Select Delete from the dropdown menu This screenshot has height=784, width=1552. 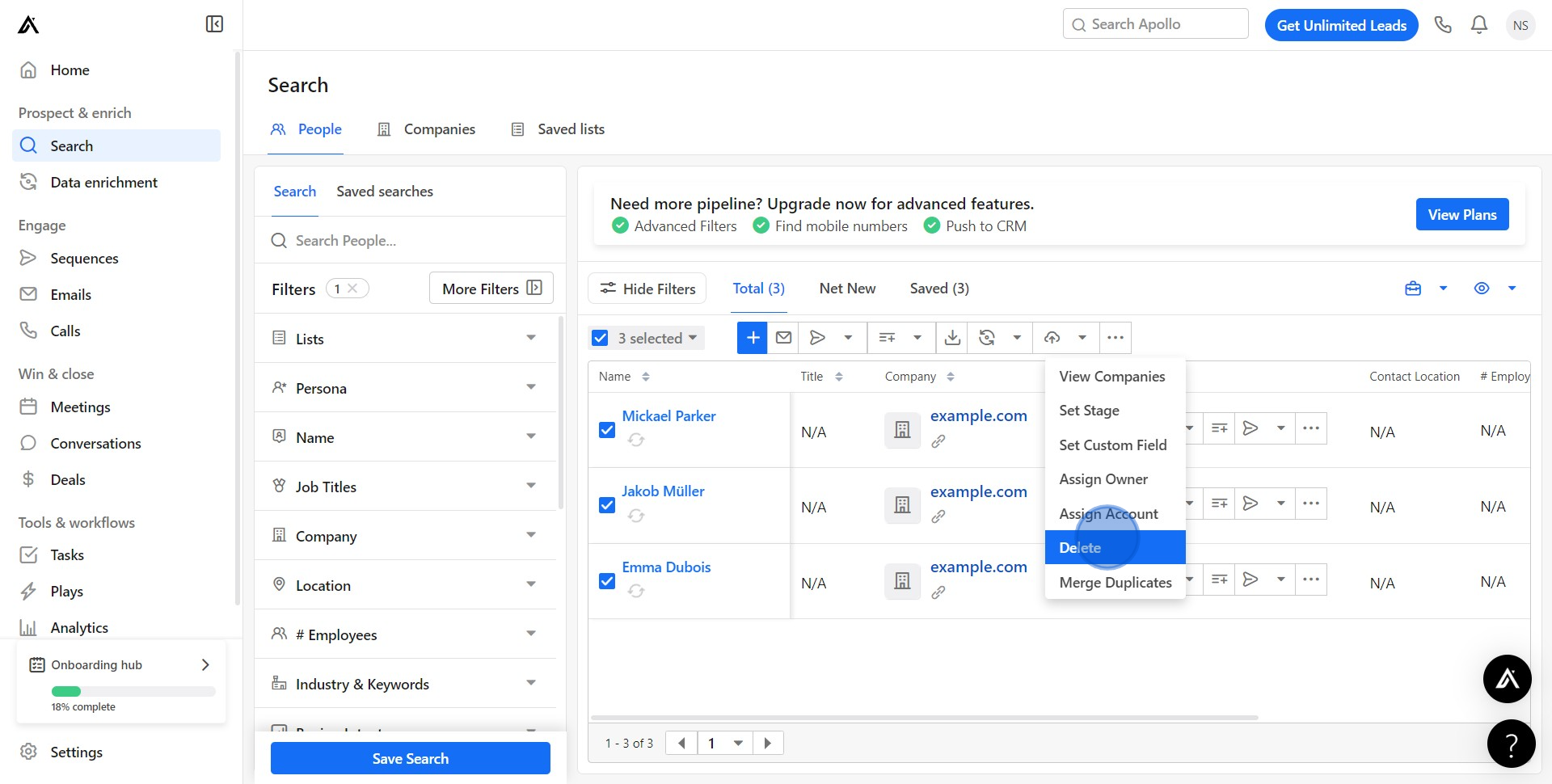point(1115,547)
